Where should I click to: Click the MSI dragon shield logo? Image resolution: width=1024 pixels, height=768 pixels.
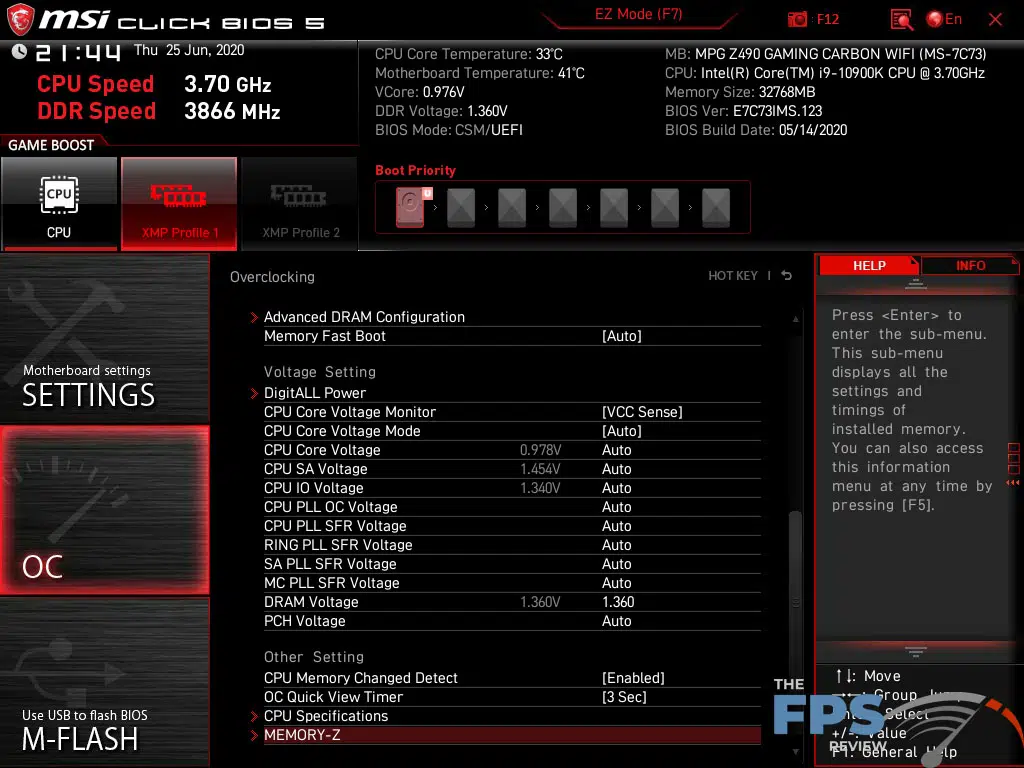click(x=20, y=20)
